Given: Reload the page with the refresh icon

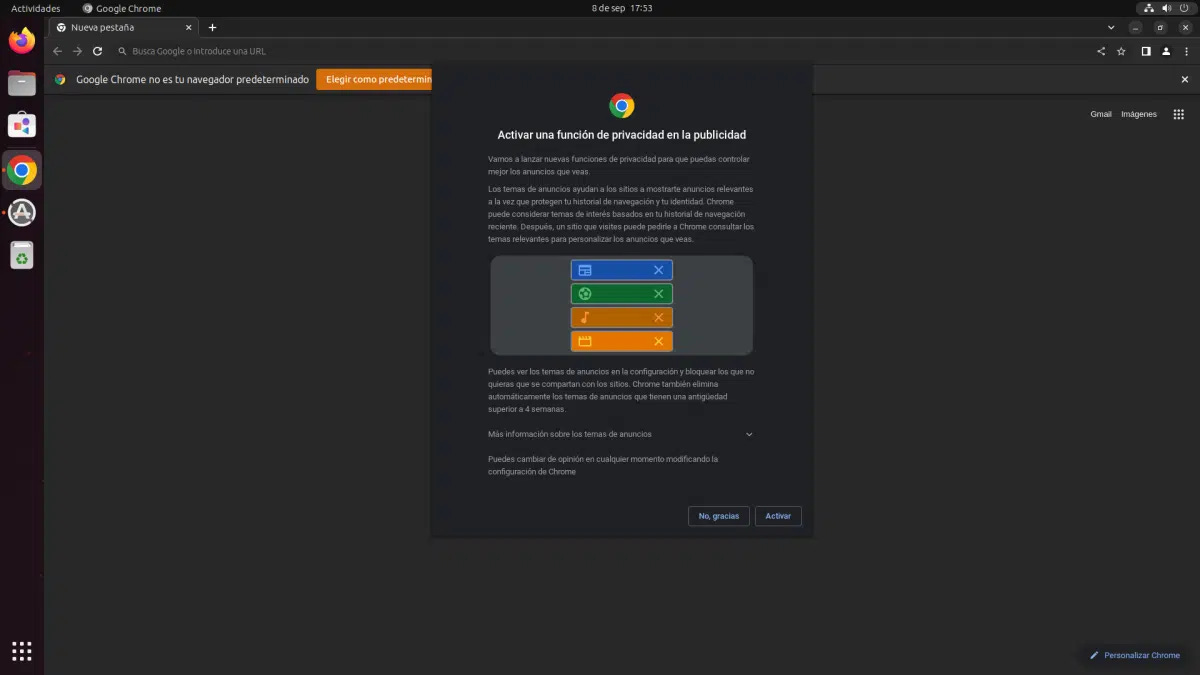Looking at the screenshot, I should pos(97,51).
